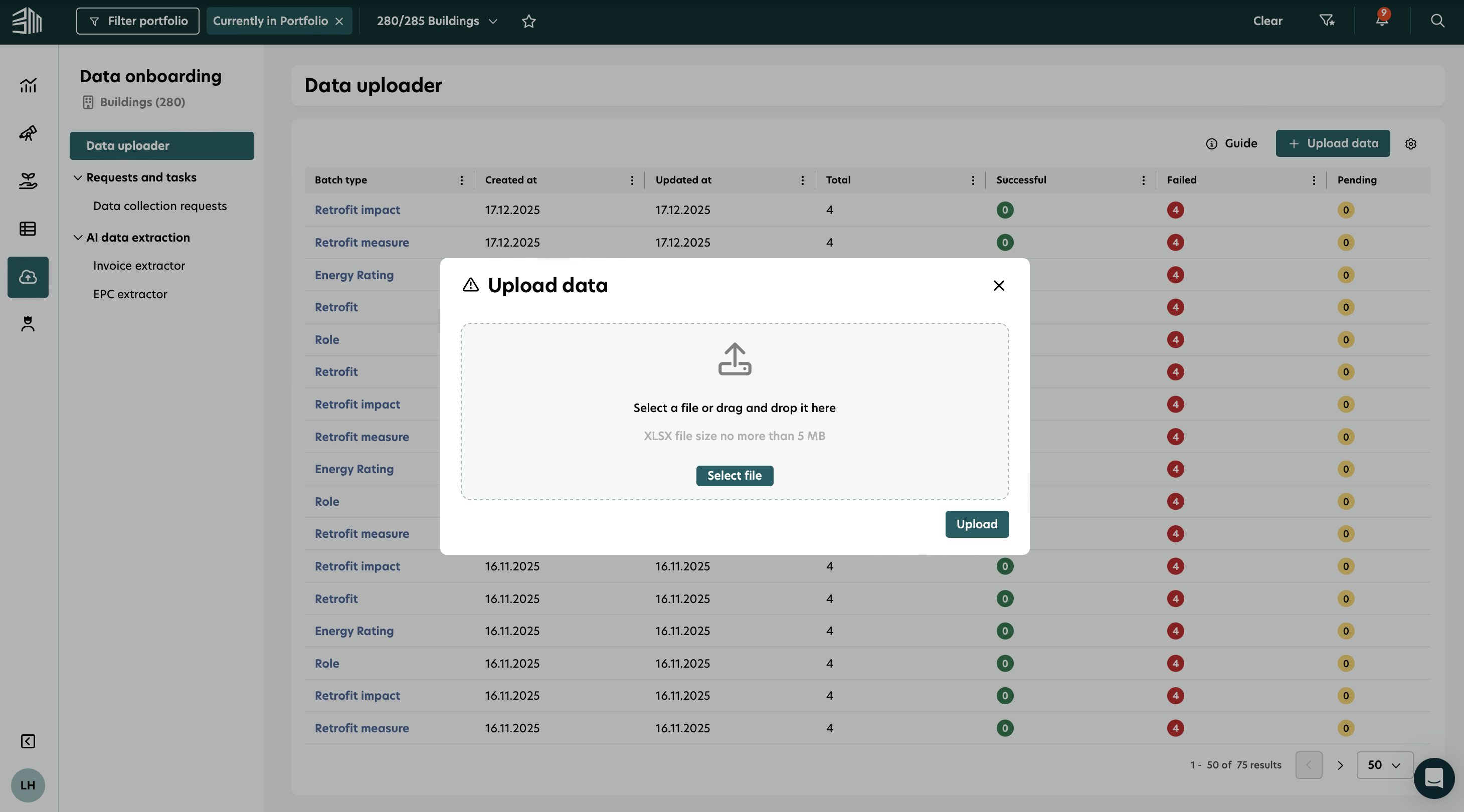Dismiss the Currently in Portfolio filter chip
The image size is (1464, 812).
click(x=339, y=21)
